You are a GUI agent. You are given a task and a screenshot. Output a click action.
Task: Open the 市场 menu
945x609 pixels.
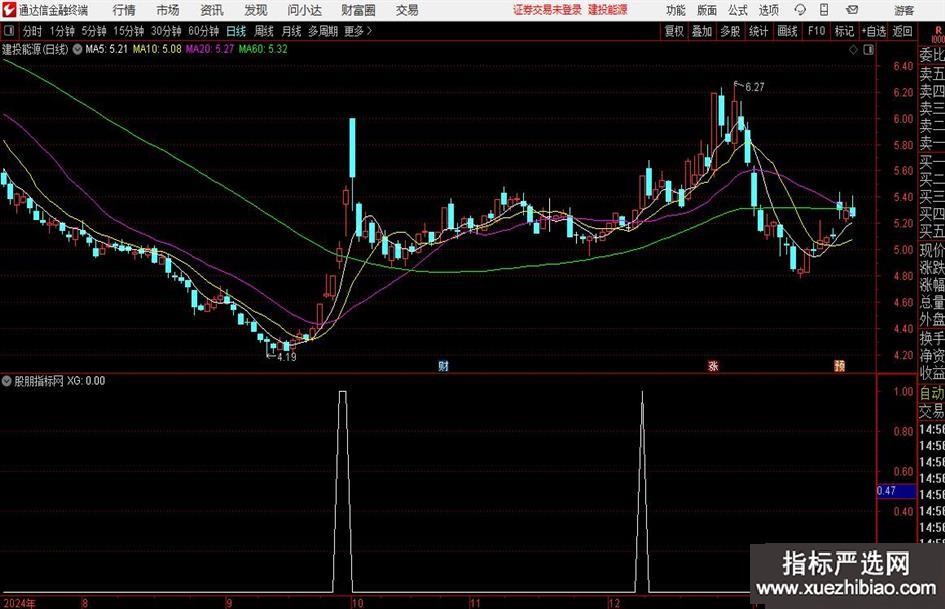168,10
